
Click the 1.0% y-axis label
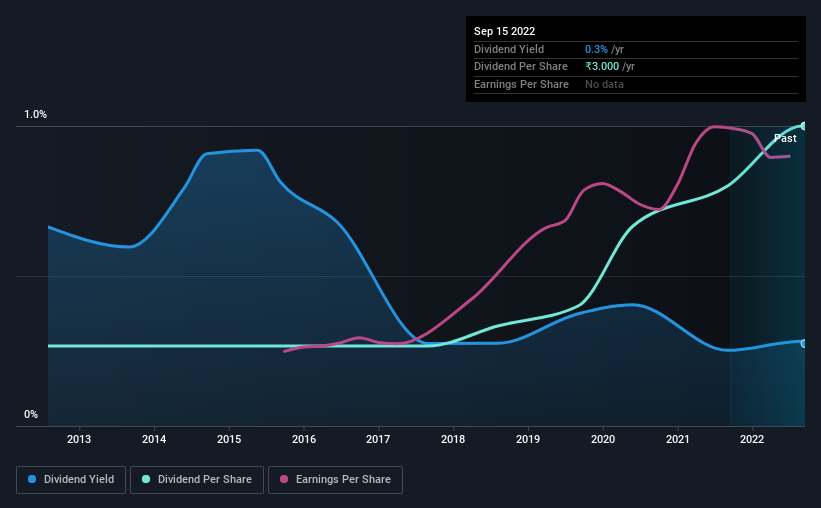[36, 114]
